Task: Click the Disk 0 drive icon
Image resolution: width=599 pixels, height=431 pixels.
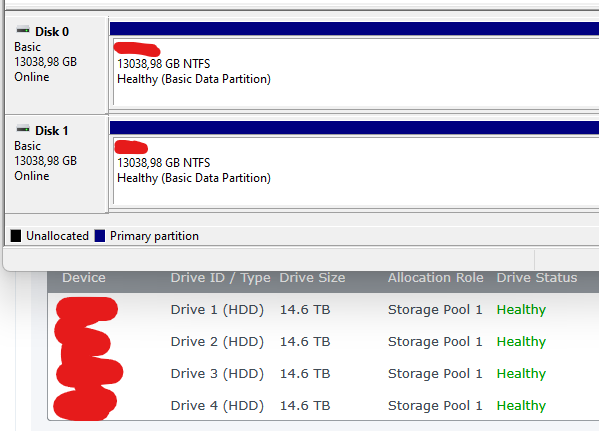Action: pyautogui.click(x=23, y=30)
